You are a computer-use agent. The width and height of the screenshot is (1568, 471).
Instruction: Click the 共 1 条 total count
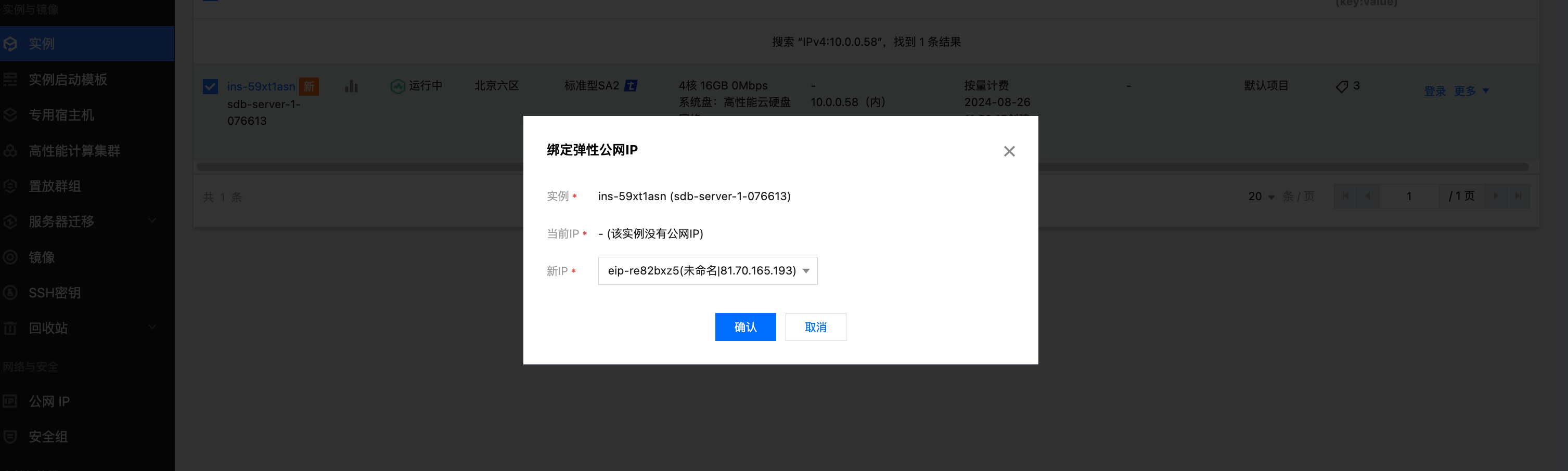click(222, 197)
